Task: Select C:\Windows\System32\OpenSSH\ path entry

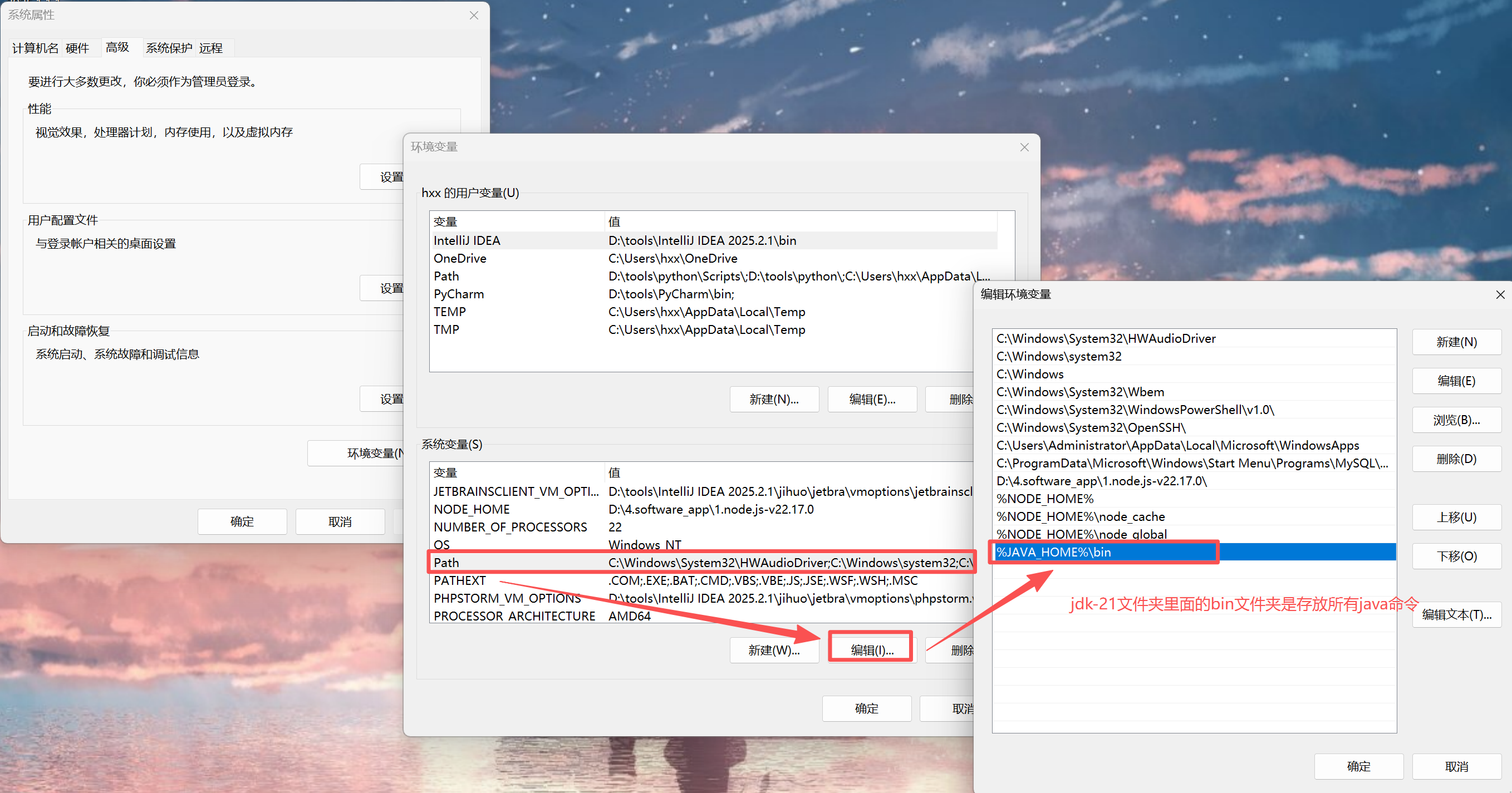Action: point(1091,427)
